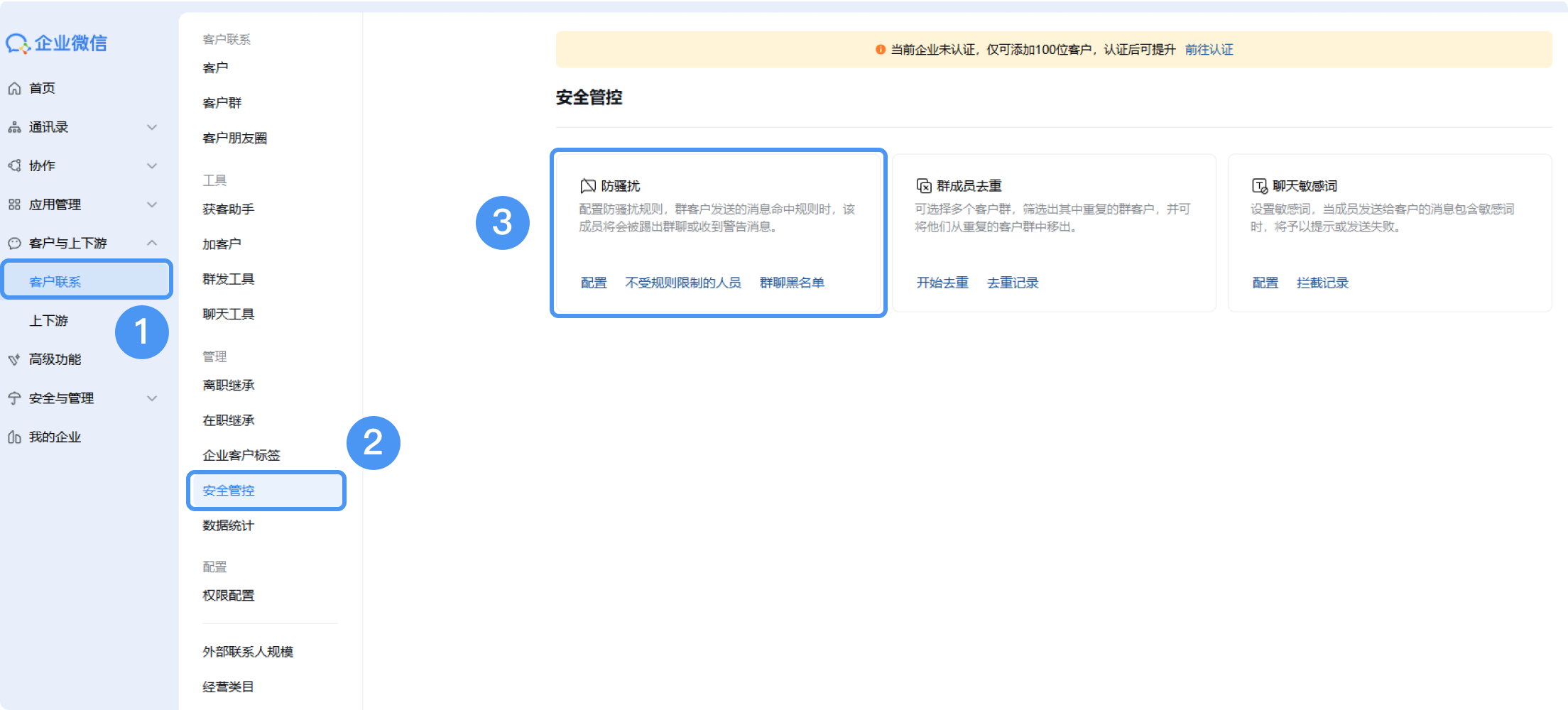
Task: Click the 首页 home icon
Action: tap(14, 89)
